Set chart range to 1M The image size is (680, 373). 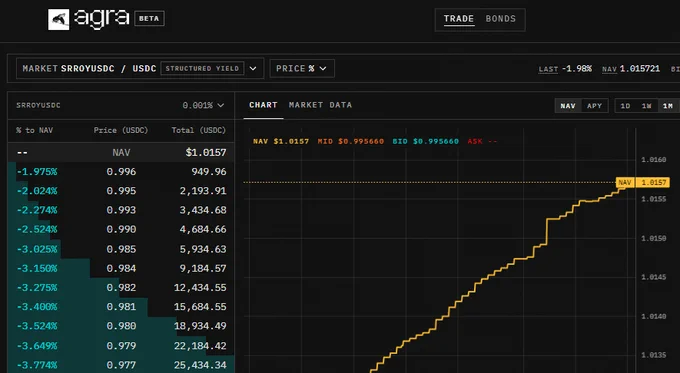(668, 106)
